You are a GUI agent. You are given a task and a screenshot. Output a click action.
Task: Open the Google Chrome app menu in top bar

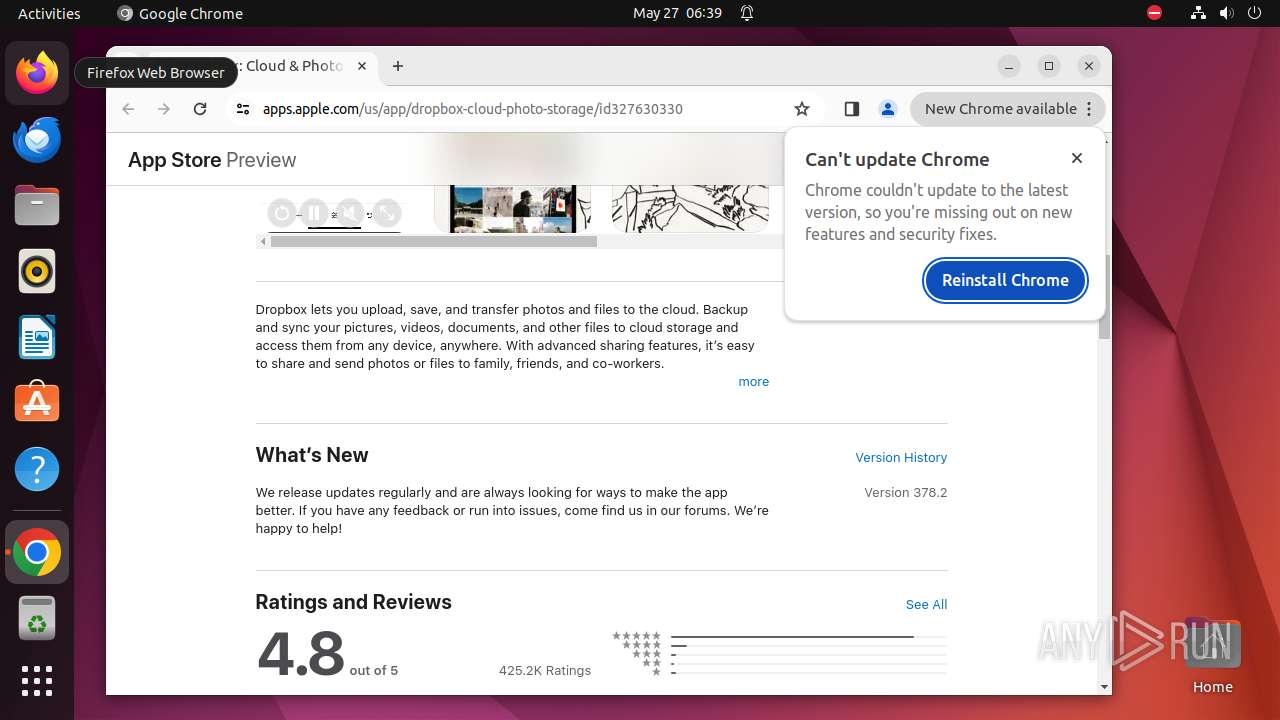pos(180,13)
